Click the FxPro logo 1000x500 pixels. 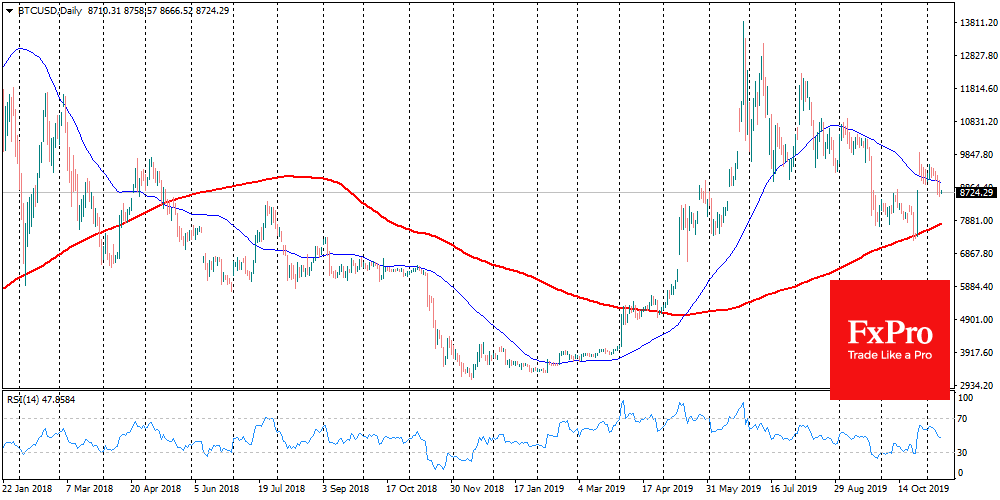tap(889, 332)
